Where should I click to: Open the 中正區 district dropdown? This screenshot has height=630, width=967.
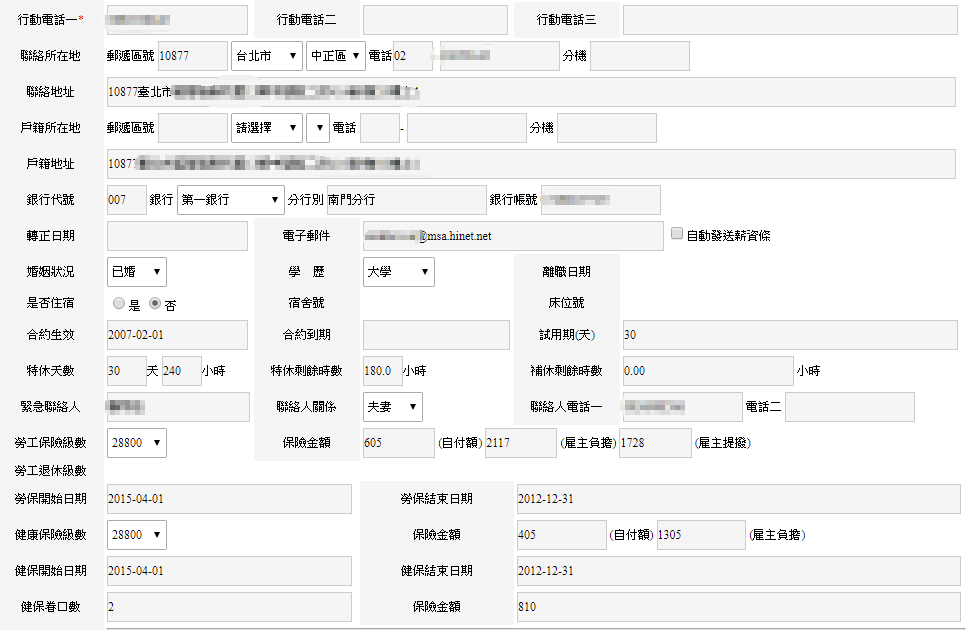coord(335,56)
